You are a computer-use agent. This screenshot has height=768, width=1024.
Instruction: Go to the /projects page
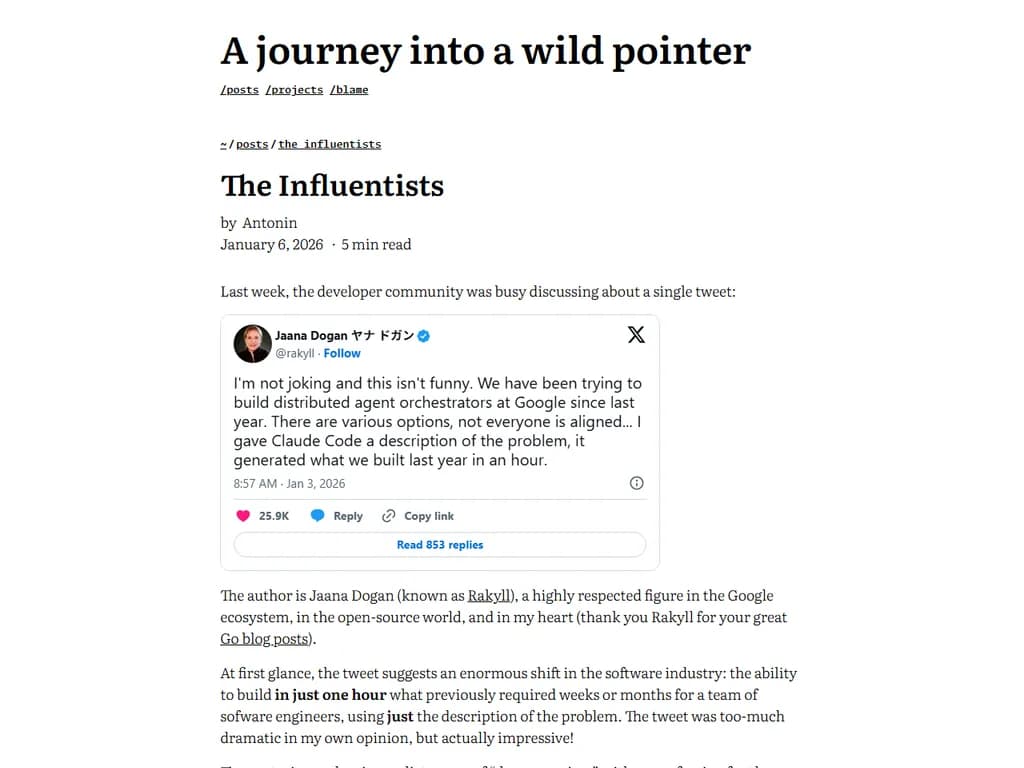click(294, 90)
